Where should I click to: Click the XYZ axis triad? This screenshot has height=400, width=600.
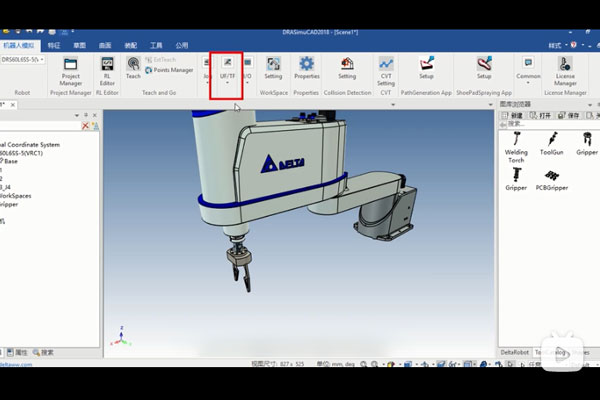click(x=121, y=337)
